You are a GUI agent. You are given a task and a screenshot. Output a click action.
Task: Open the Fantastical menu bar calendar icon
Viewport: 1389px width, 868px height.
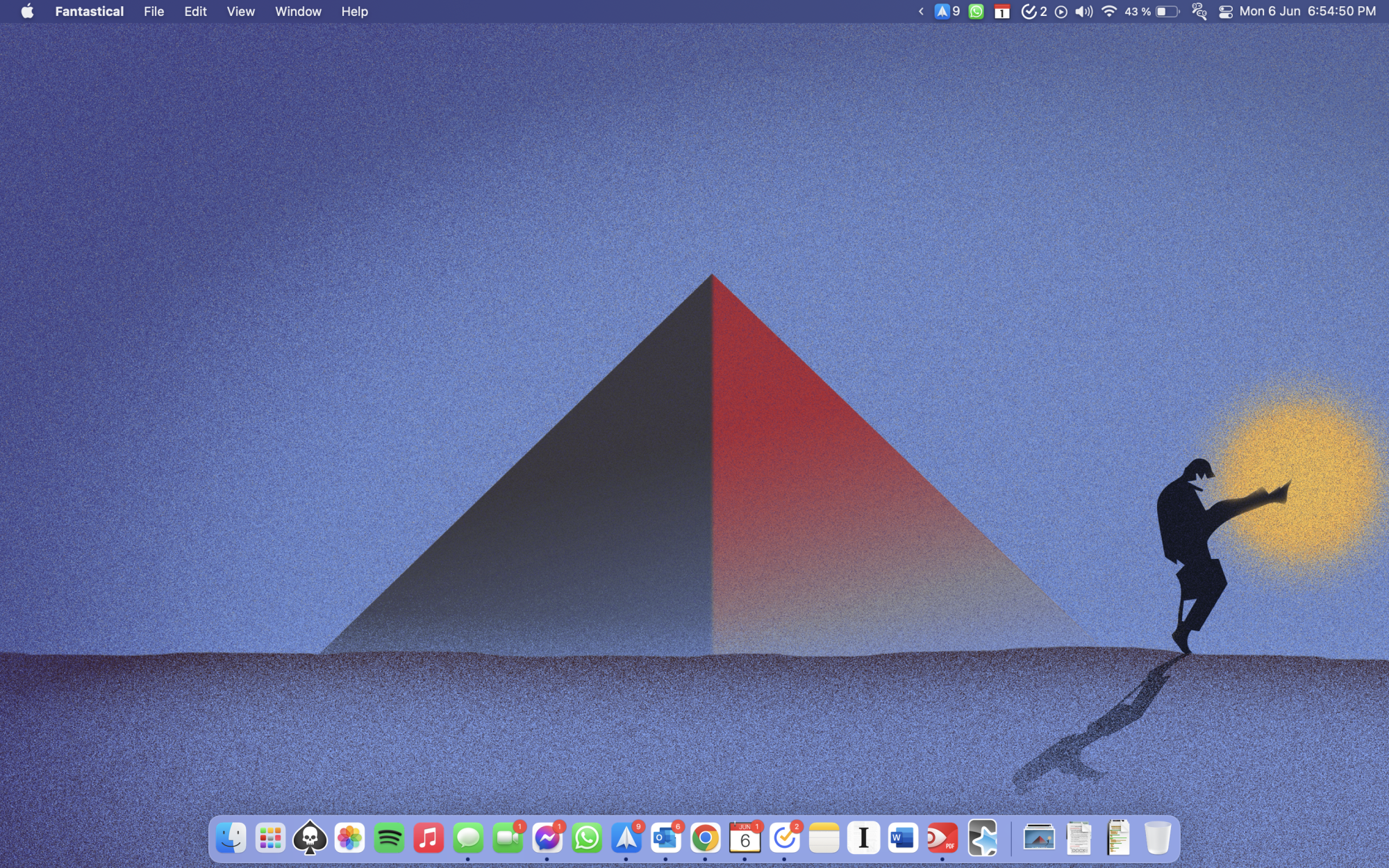click(x=1001, y=12)
